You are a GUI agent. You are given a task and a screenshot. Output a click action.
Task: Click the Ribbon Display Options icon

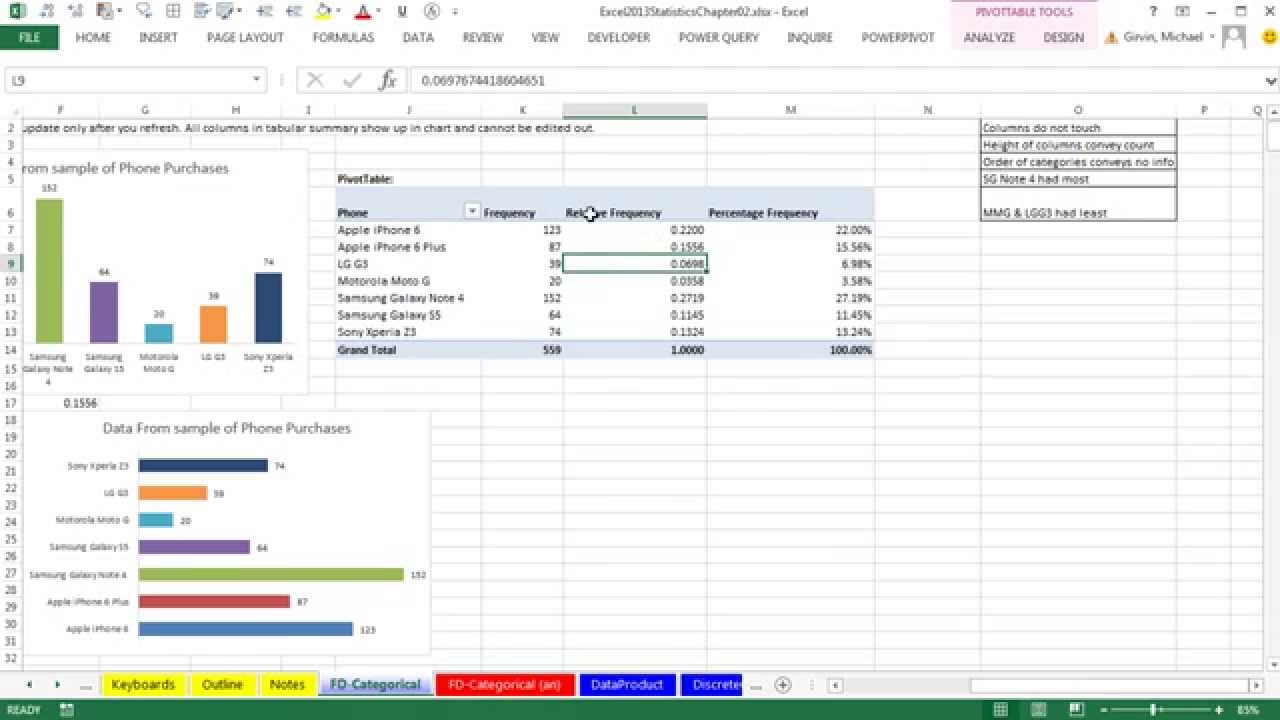coord(1180,12)
